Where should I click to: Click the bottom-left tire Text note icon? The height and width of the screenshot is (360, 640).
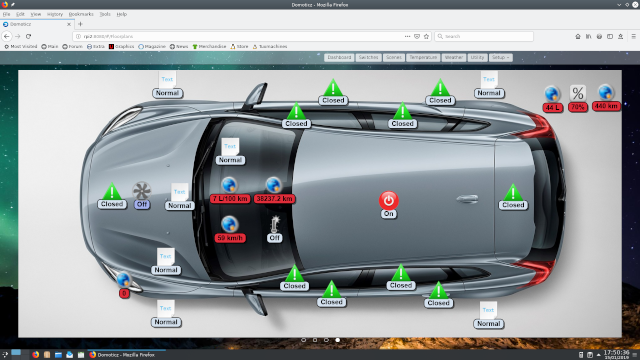point(165,308)
